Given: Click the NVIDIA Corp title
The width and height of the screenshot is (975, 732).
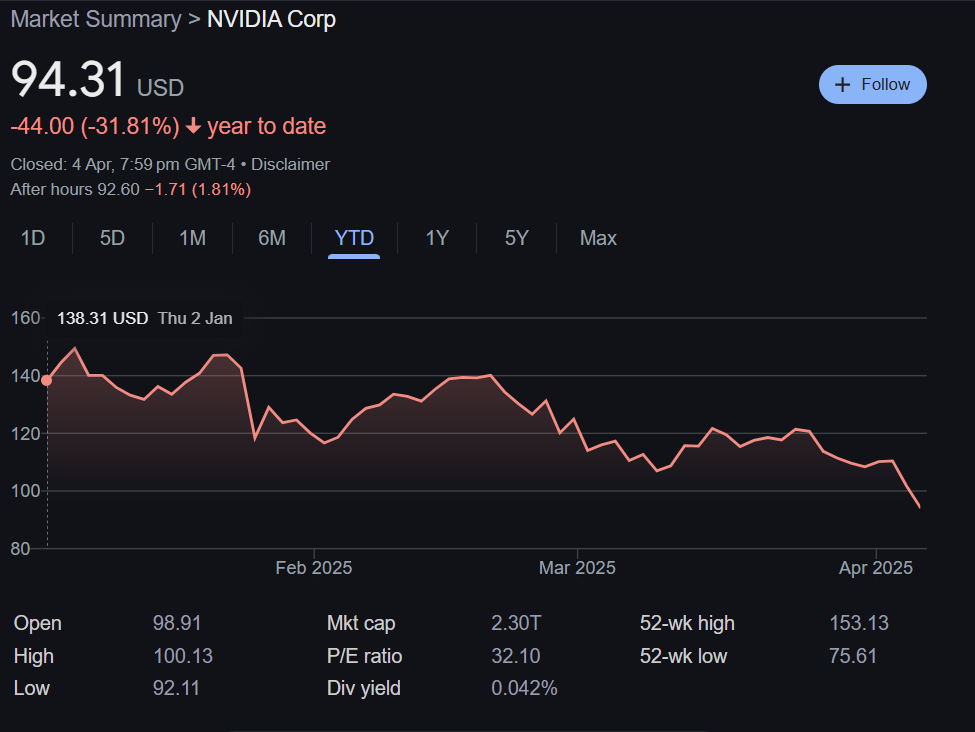Looking at the screenshot, I should [x=272, y=19].
